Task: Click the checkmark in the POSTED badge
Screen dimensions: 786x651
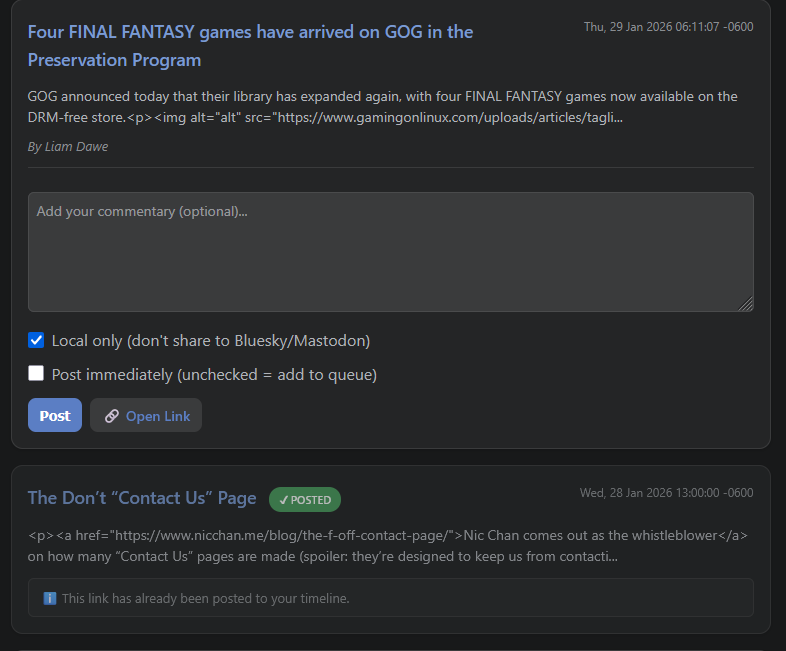Action: pyautogui.click(x=284, y=500)
